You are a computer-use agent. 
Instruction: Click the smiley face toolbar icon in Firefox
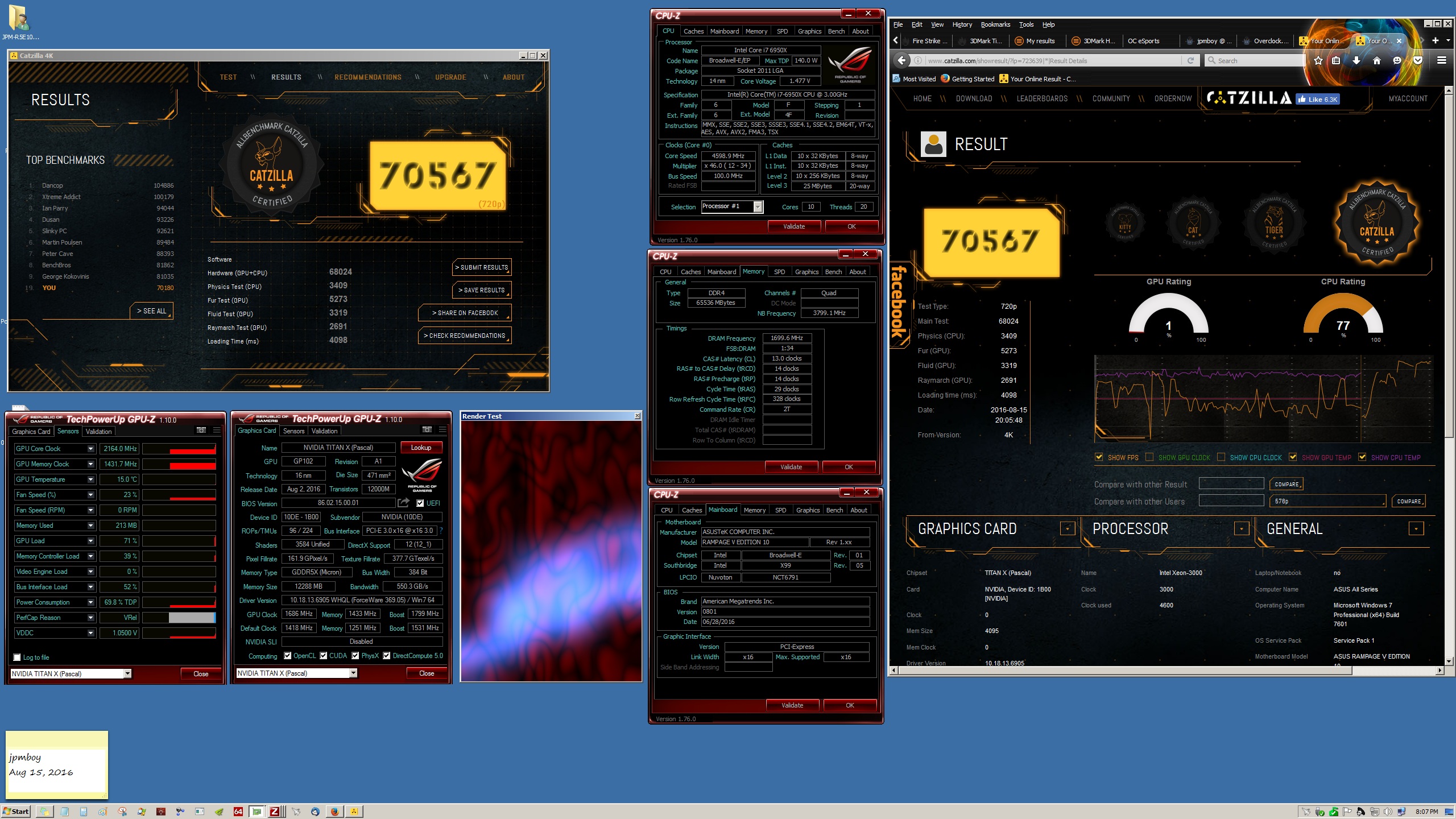coord(1397,60)
